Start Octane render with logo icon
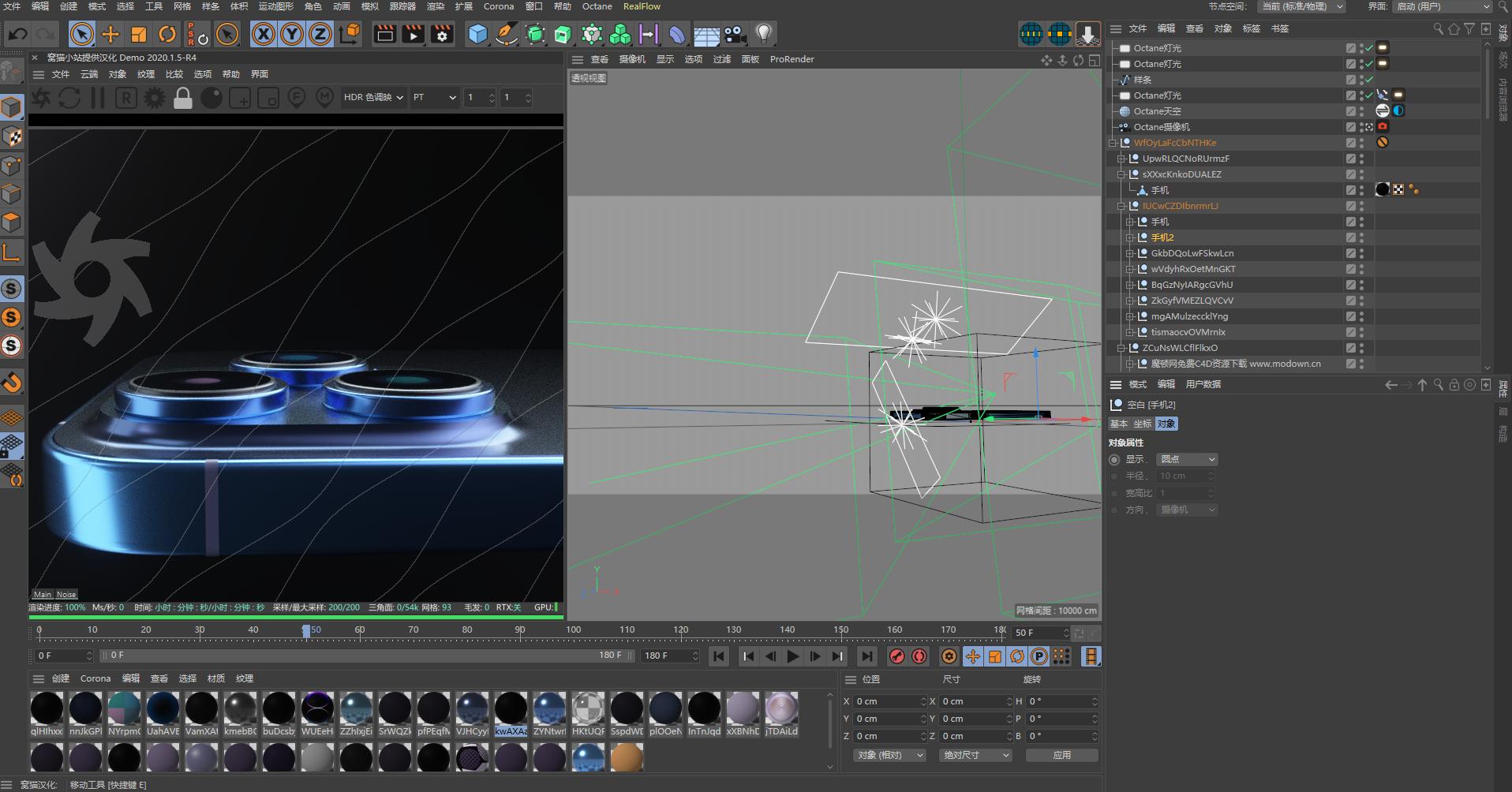 (41, 98)
